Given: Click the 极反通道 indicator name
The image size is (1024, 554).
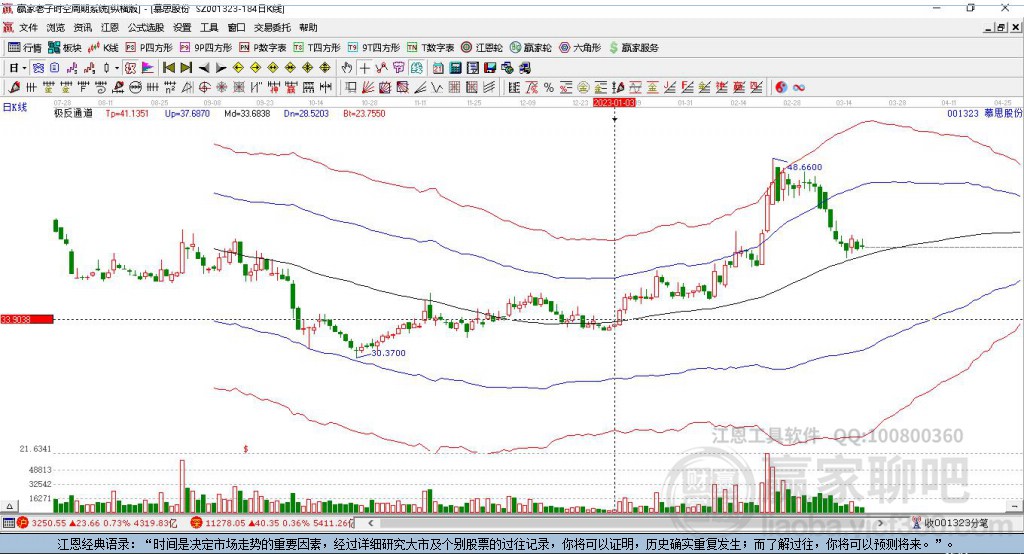Looking at the screenshot, I should pos(73,113).
